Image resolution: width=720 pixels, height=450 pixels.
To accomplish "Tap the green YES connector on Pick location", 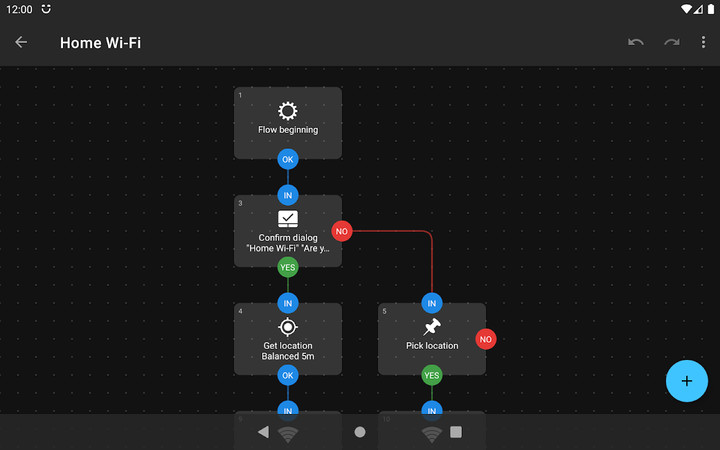I will (432, 375).
